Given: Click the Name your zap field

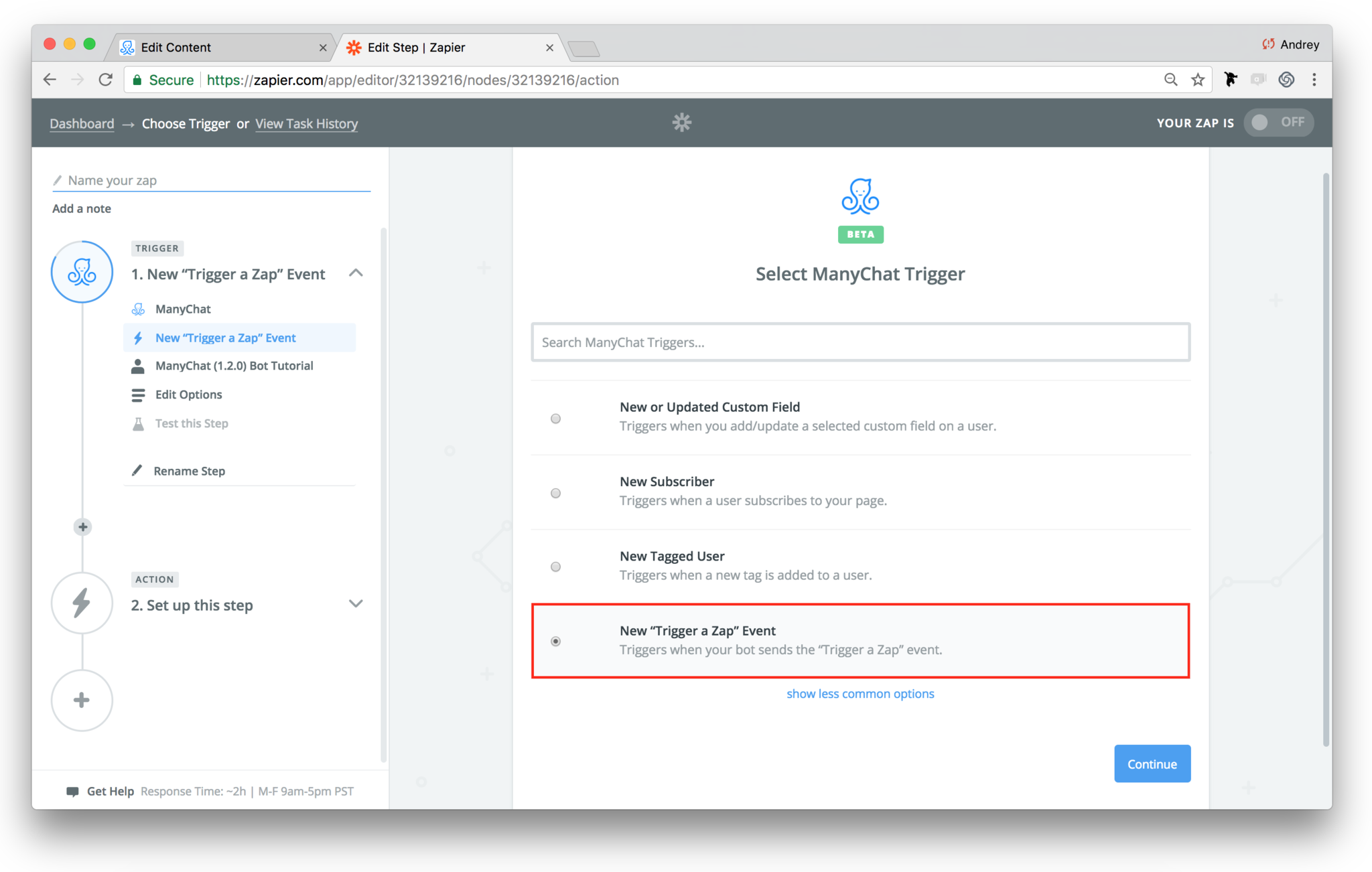Looking at the screenshot, I should click(x=212, y=180).
